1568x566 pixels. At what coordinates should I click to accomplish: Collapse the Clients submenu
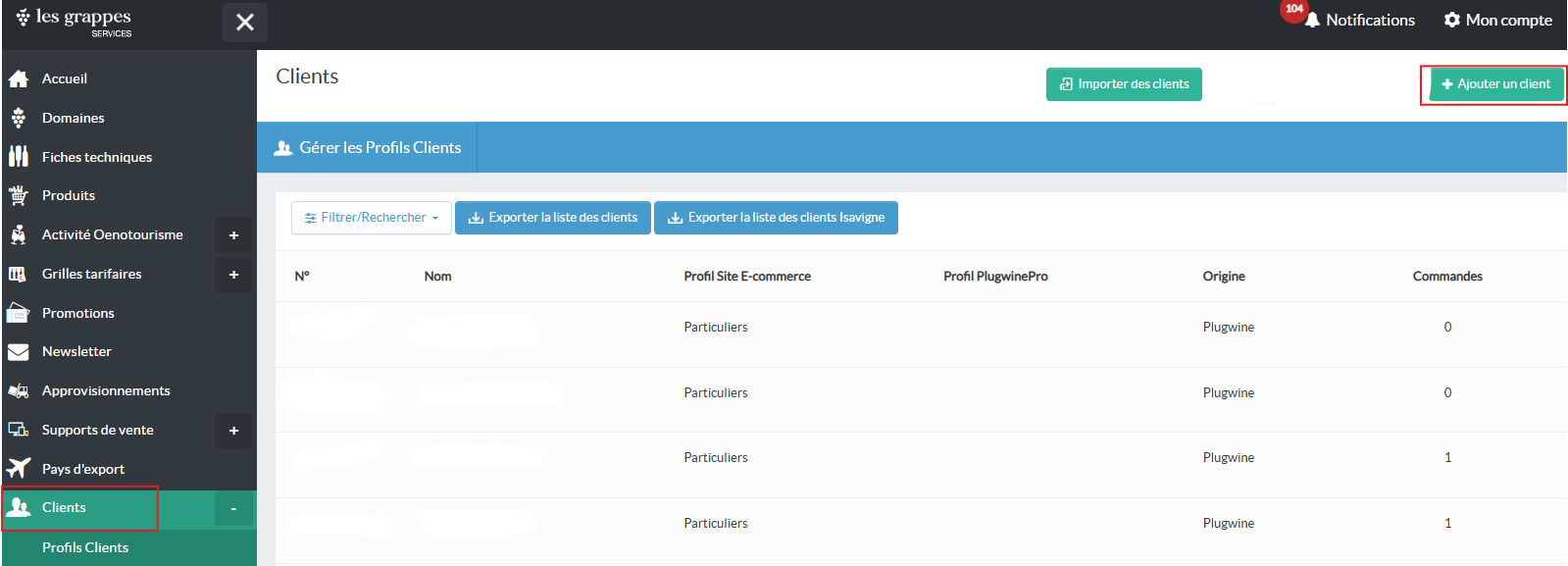point(233,508)
